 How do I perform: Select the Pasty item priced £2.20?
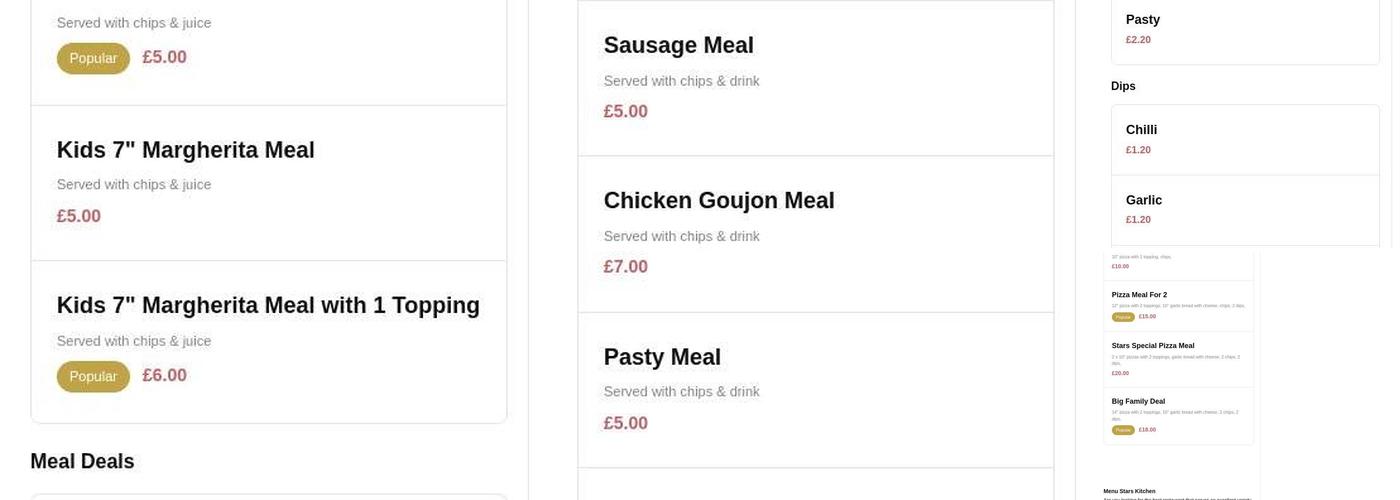pyautogui.click(x=1142, y=20)
